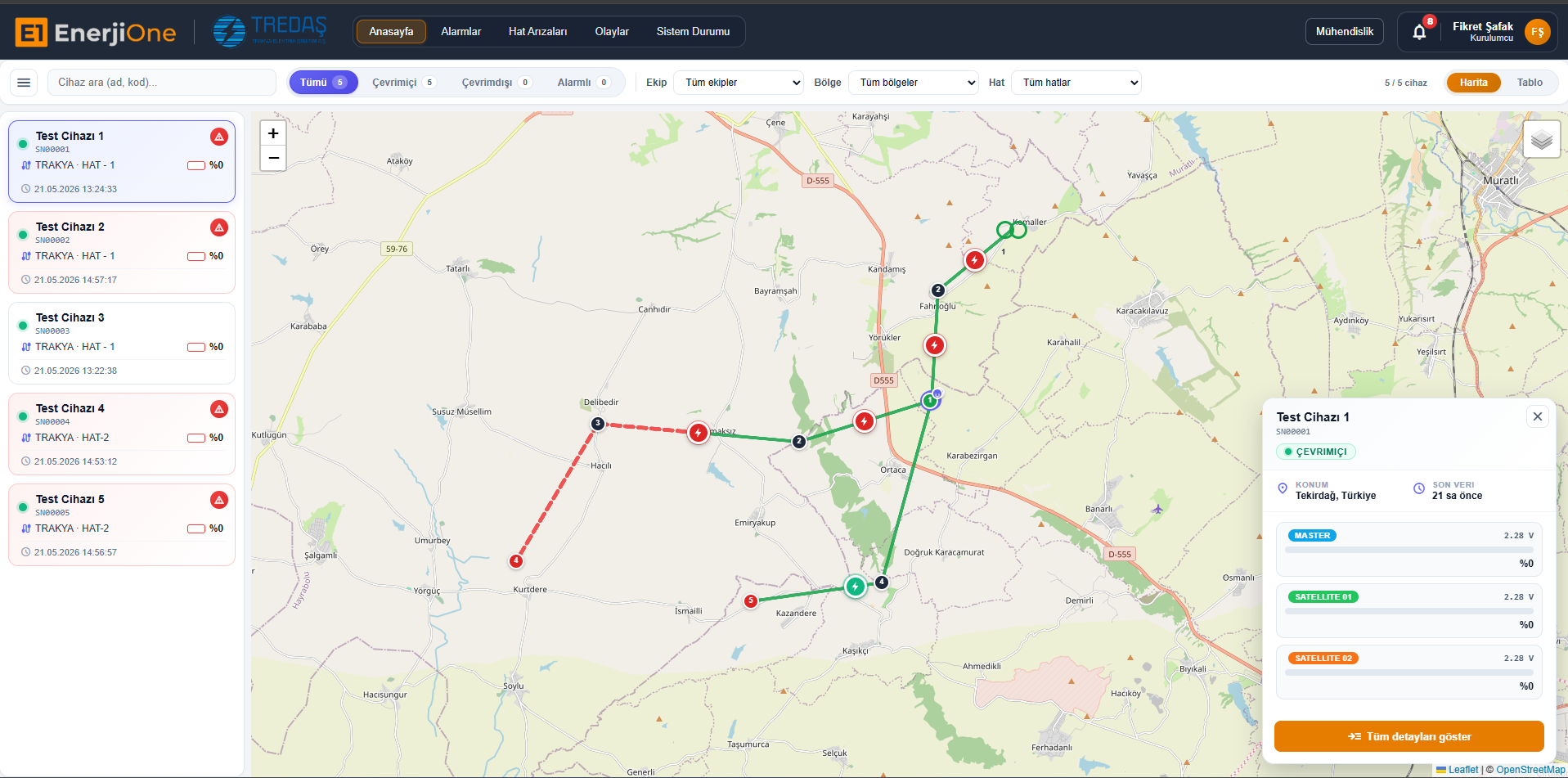This screenshot has width=1568, height=778.
Task: Click 'TRAKYA · HAT-2' on Test Cihazı 4
Action: [72, 438]
